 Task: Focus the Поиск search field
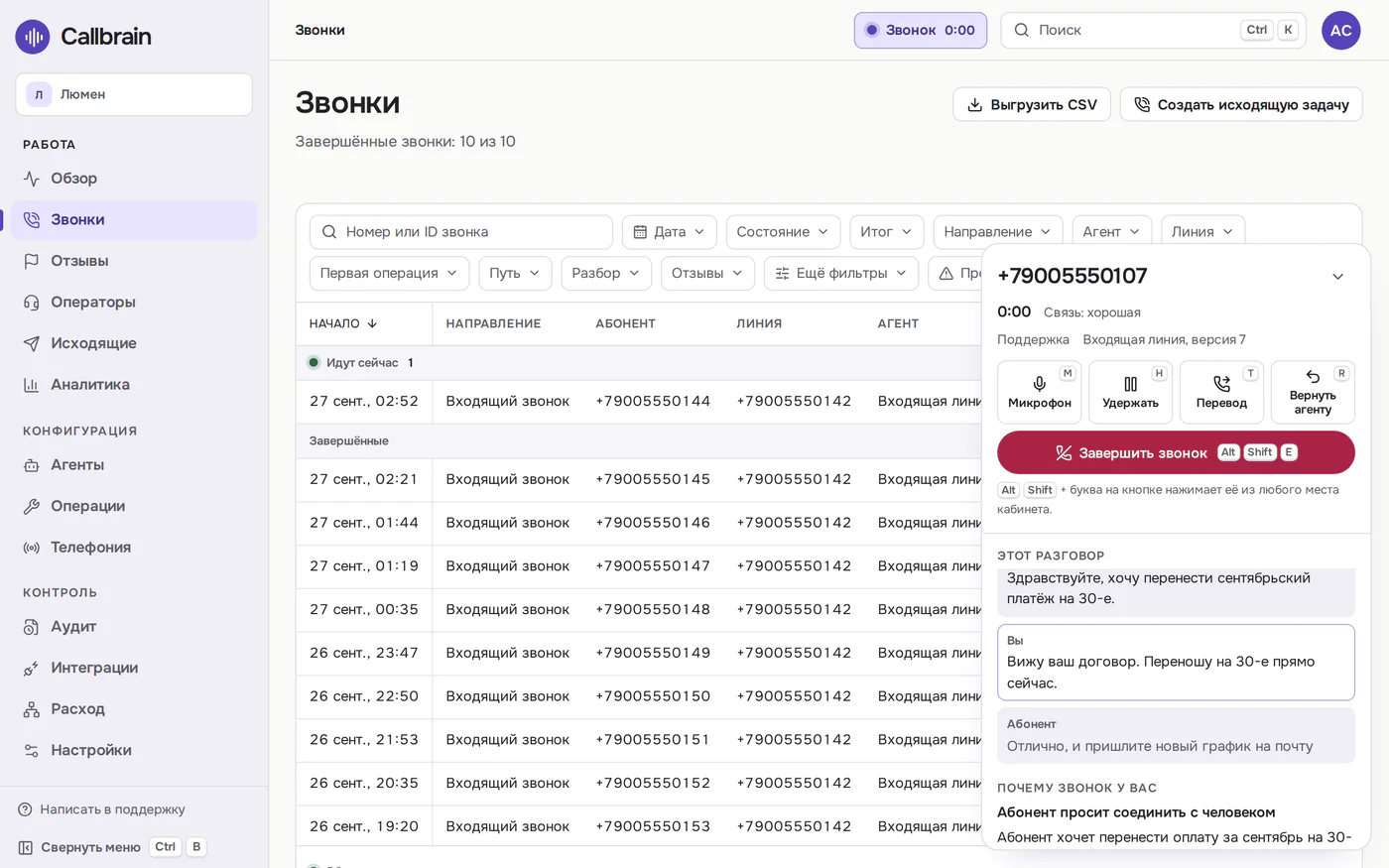[1153, 31]
